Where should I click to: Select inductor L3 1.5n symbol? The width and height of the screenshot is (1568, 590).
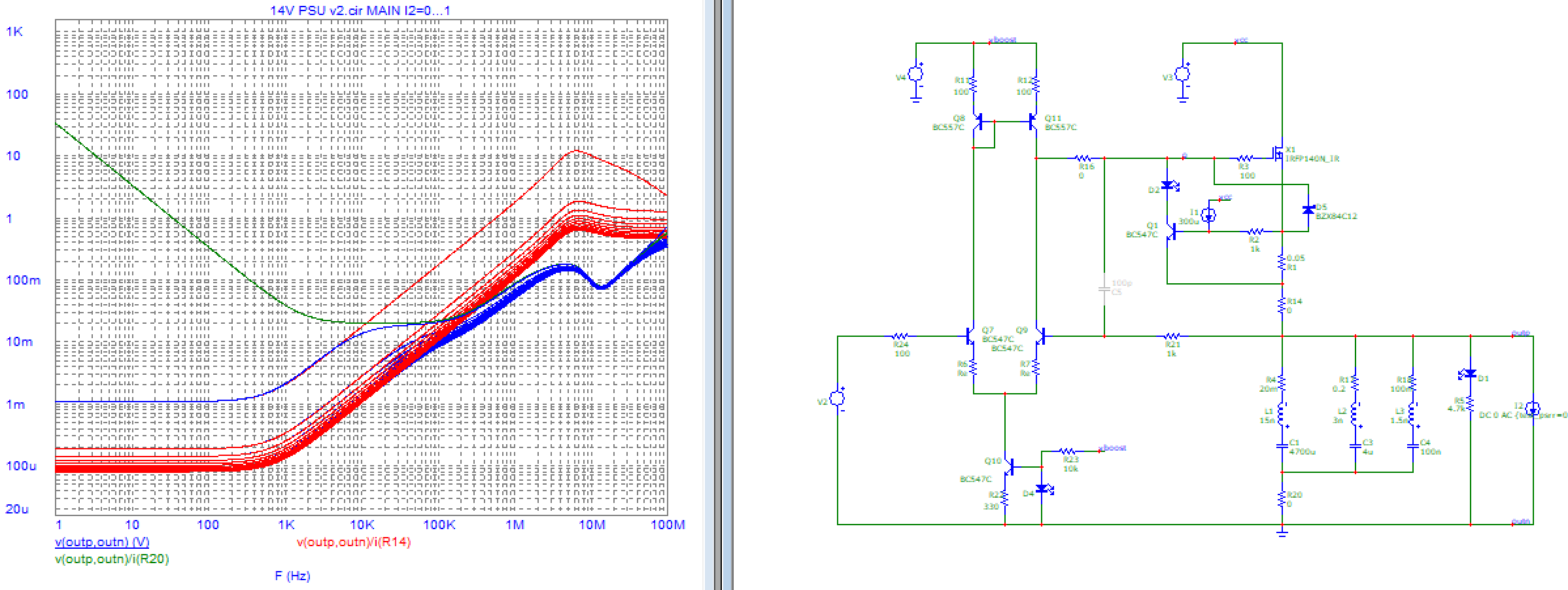1413,415
